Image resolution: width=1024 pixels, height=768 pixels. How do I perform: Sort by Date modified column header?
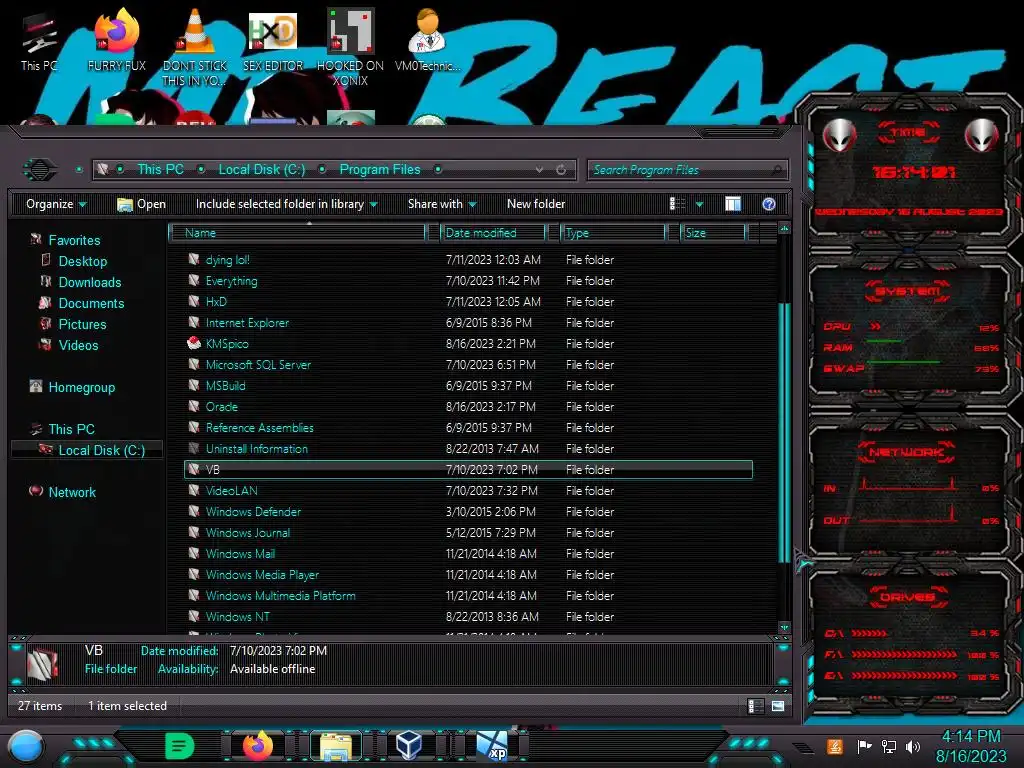494,232
